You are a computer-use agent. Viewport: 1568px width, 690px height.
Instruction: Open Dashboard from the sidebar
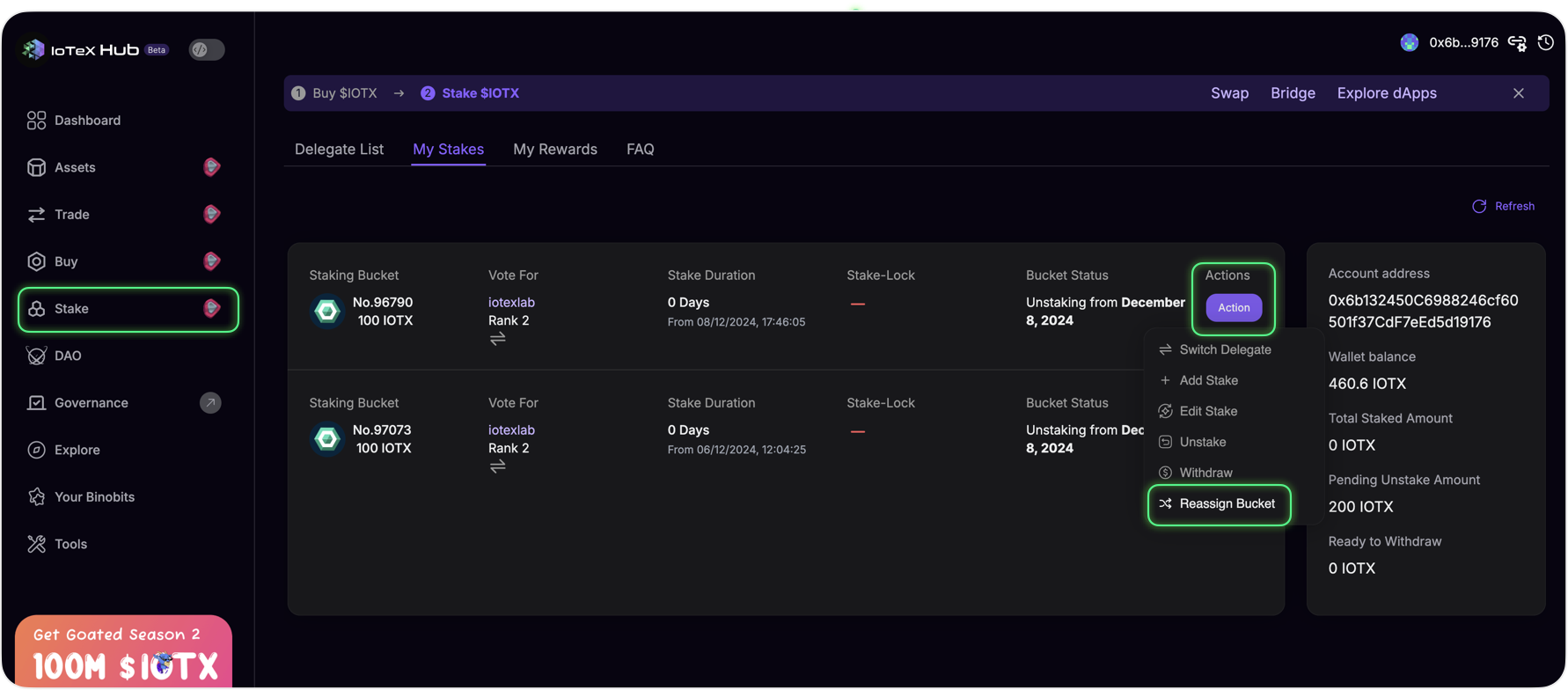click(x=87, y=121)
